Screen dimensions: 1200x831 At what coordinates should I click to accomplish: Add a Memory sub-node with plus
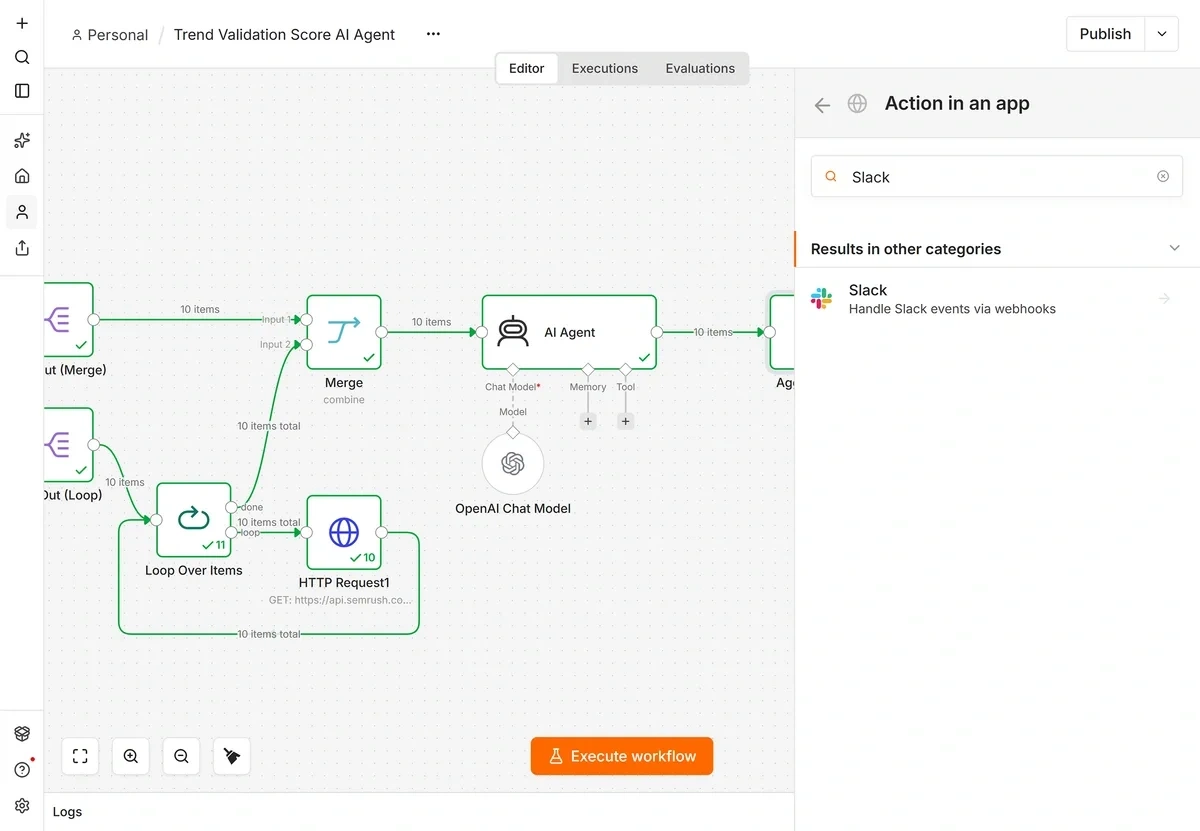coord(588,421)
